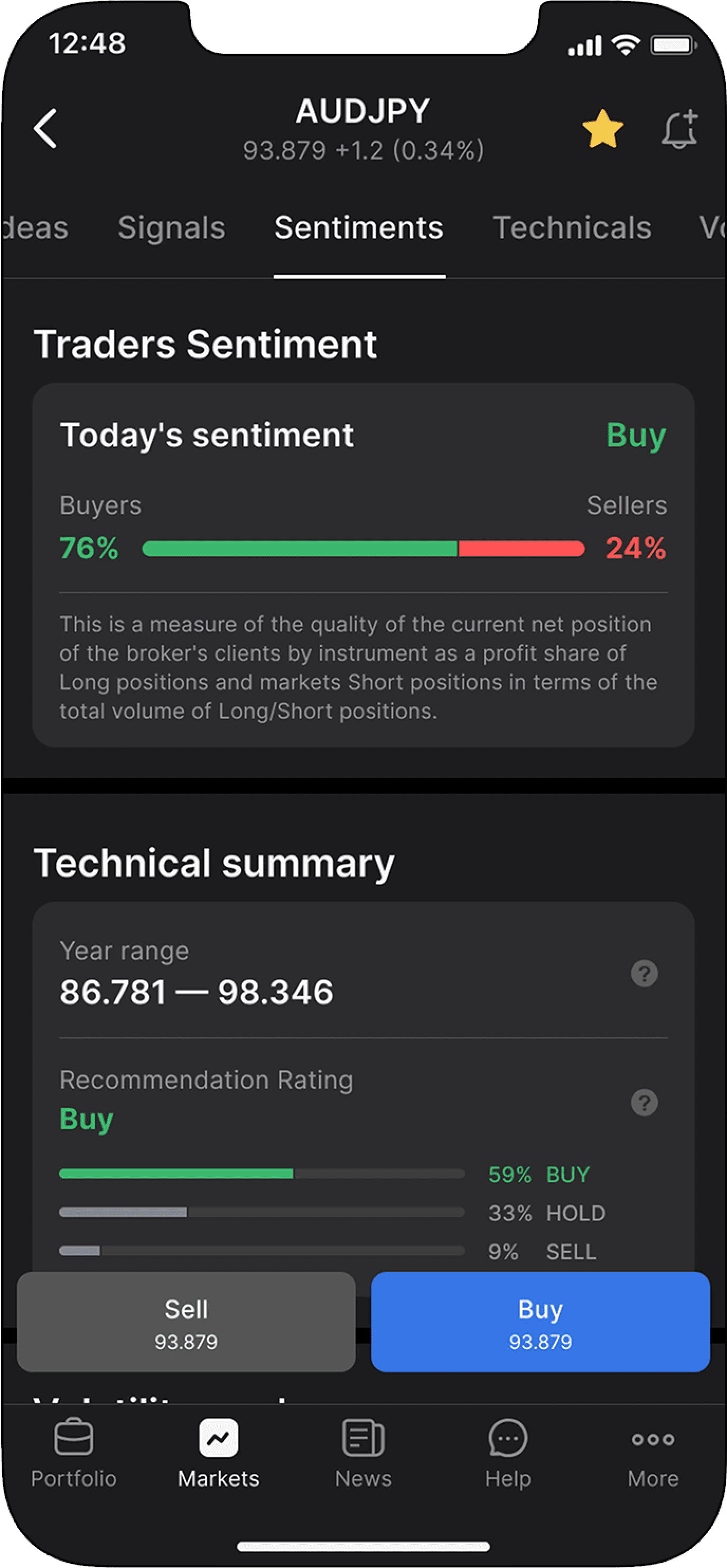Open the Portfolio briefcase icon
Screen dimensions: 727x1568
tap(73, 1439)
